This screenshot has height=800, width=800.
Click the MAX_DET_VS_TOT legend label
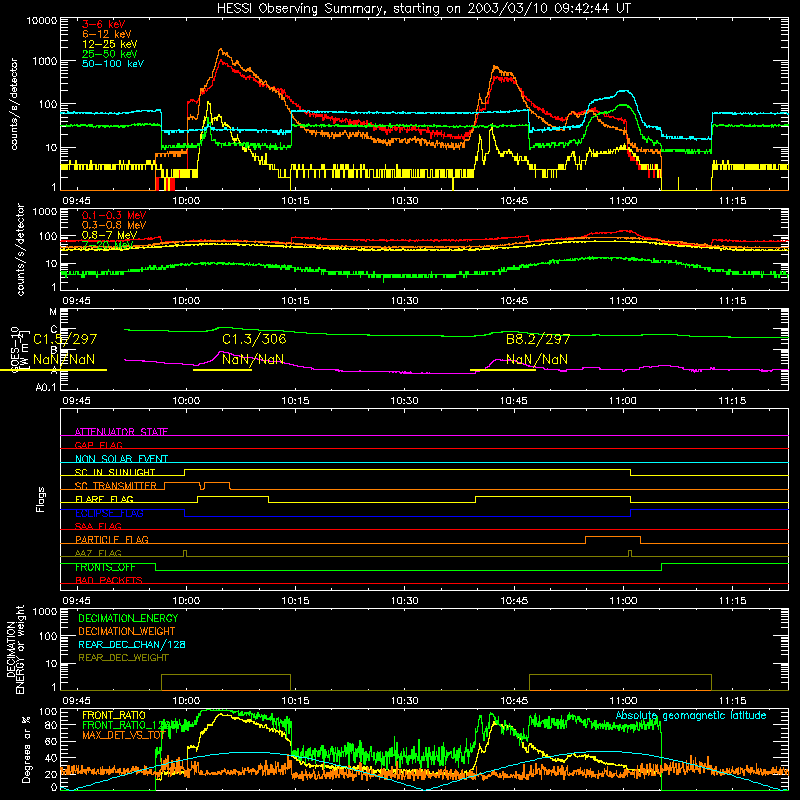[124, 735]
